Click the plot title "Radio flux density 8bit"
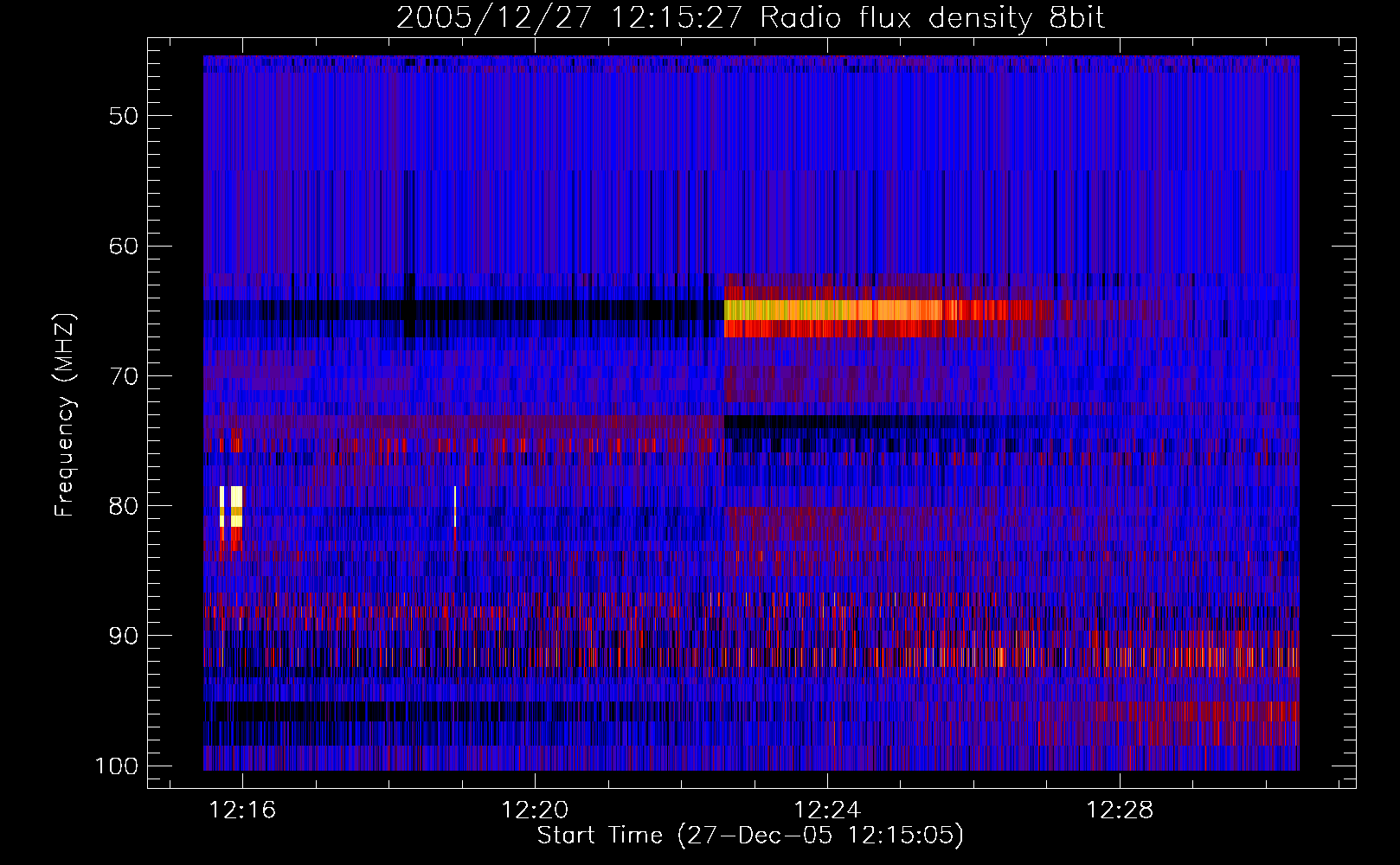Image resolution: width=1400 pixels, height=865 pixels. 933,18
